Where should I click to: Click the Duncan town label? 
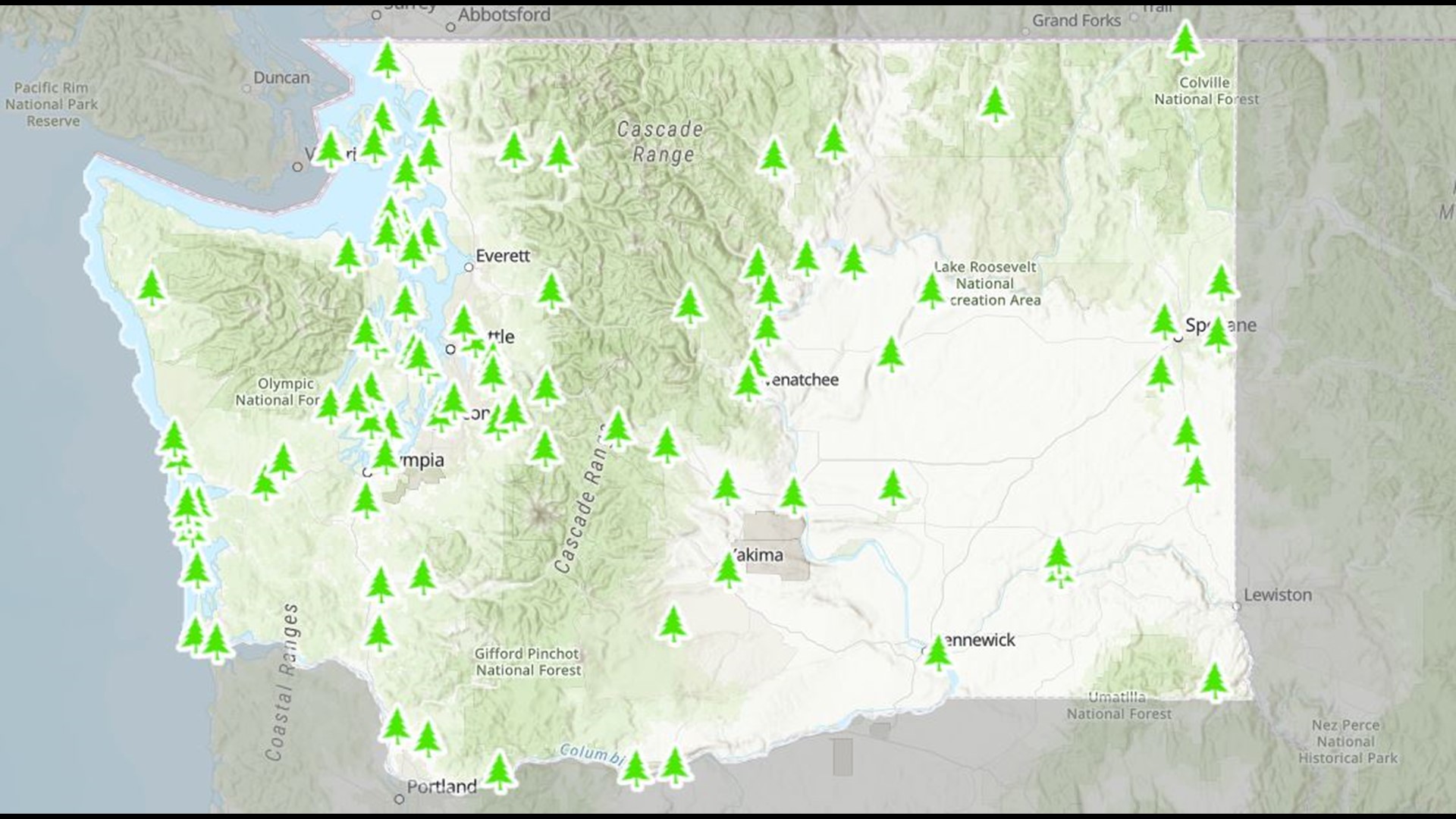click(281, 77)
